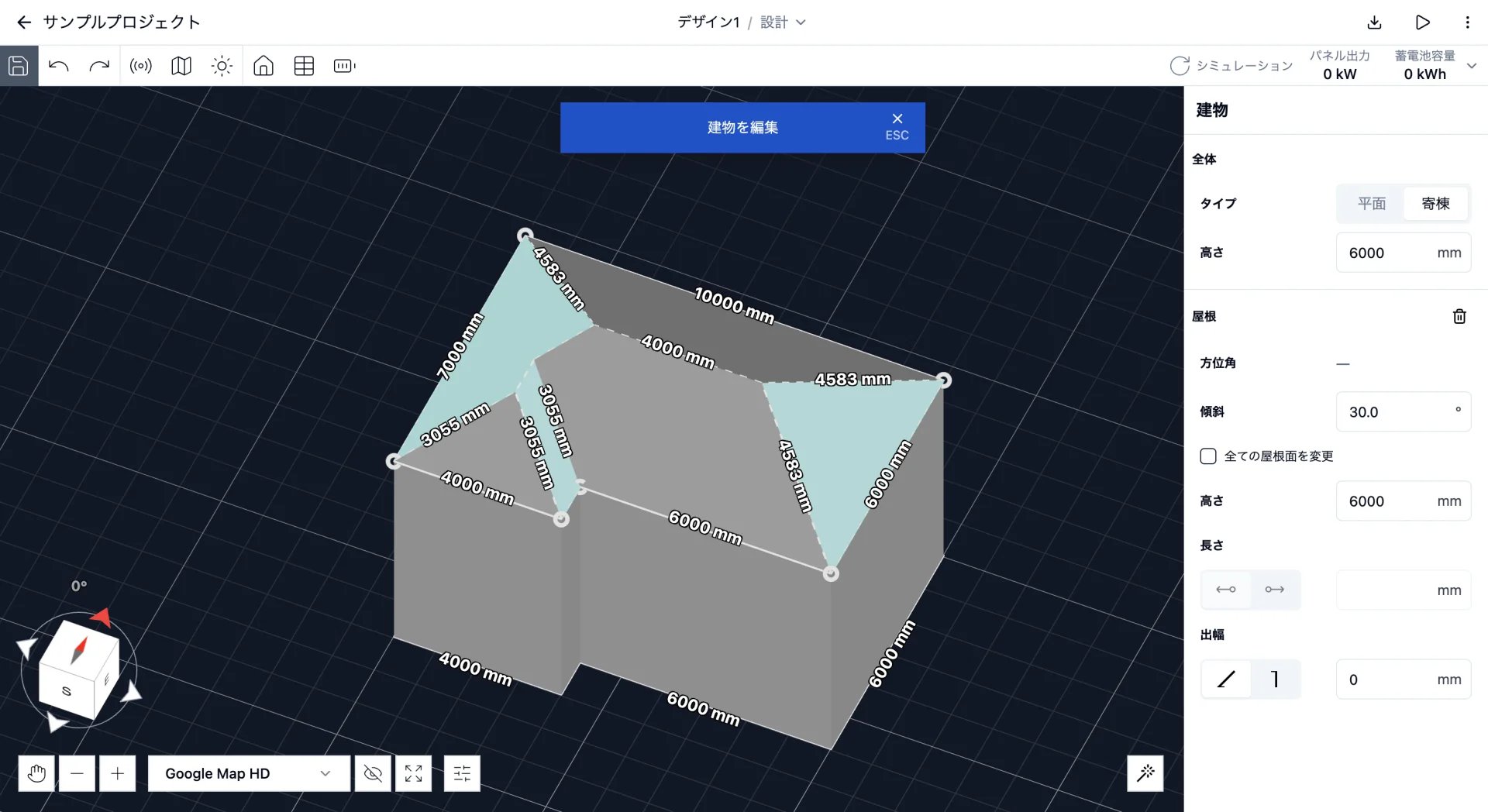The image size is (1488, 812).
Task: Activate the hand pan tool
Action: point(36,773)
